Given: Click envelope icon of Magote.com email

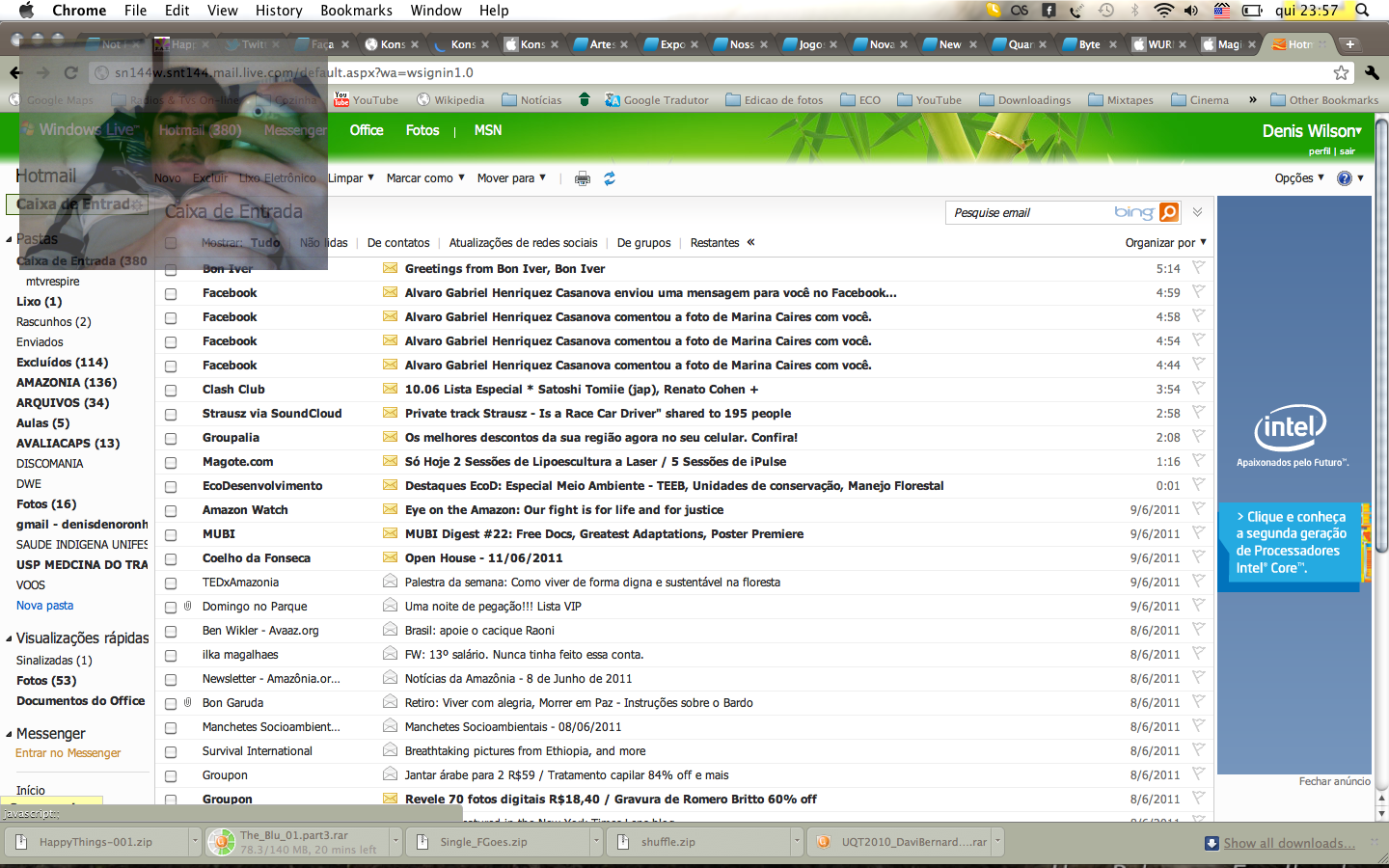Looking at the screenshot, I should point(390,461).
